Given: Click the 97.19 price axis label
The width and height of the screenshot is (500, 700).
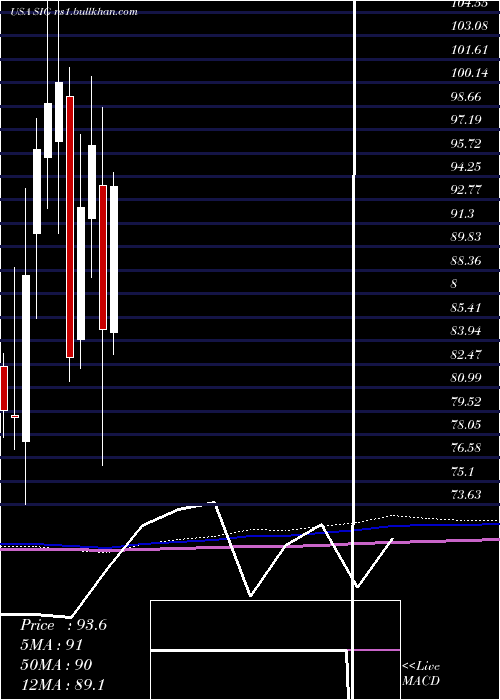Looking at the screenshot, I should coord(466,120).
